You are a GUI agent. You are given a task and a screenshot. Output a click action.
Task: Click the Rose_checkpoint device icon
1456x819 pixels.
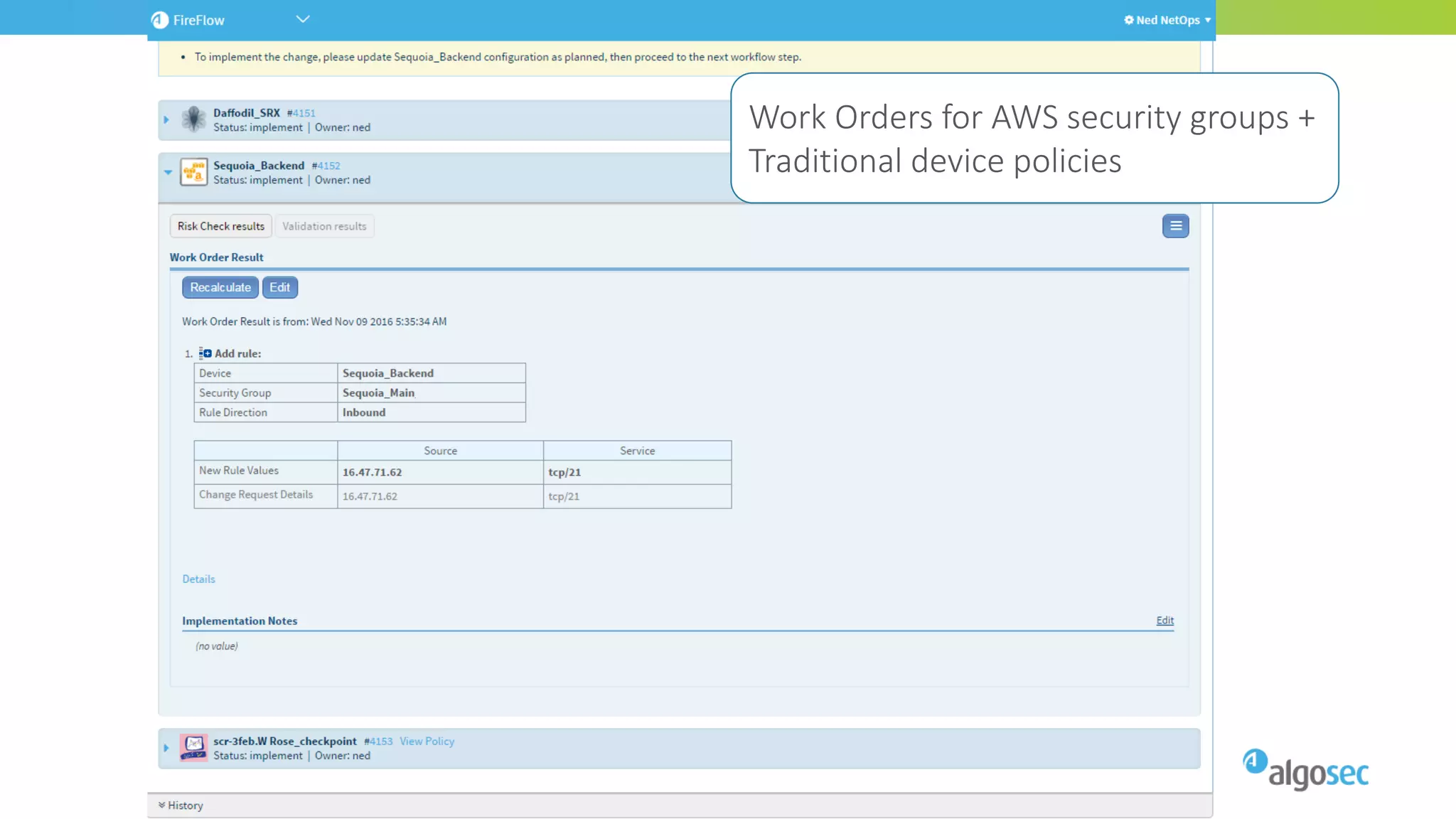pos(193,748)
